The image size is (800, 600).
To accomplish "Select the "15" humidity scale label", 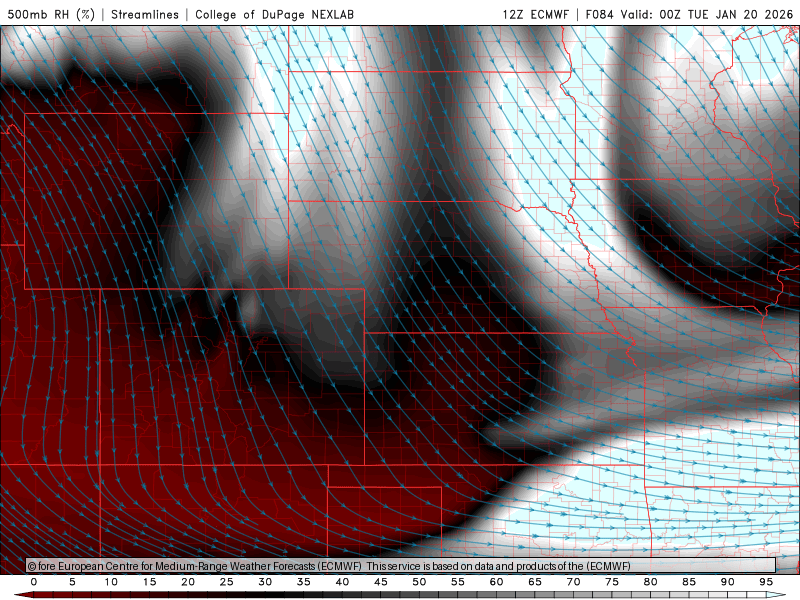I will (149, 582).
